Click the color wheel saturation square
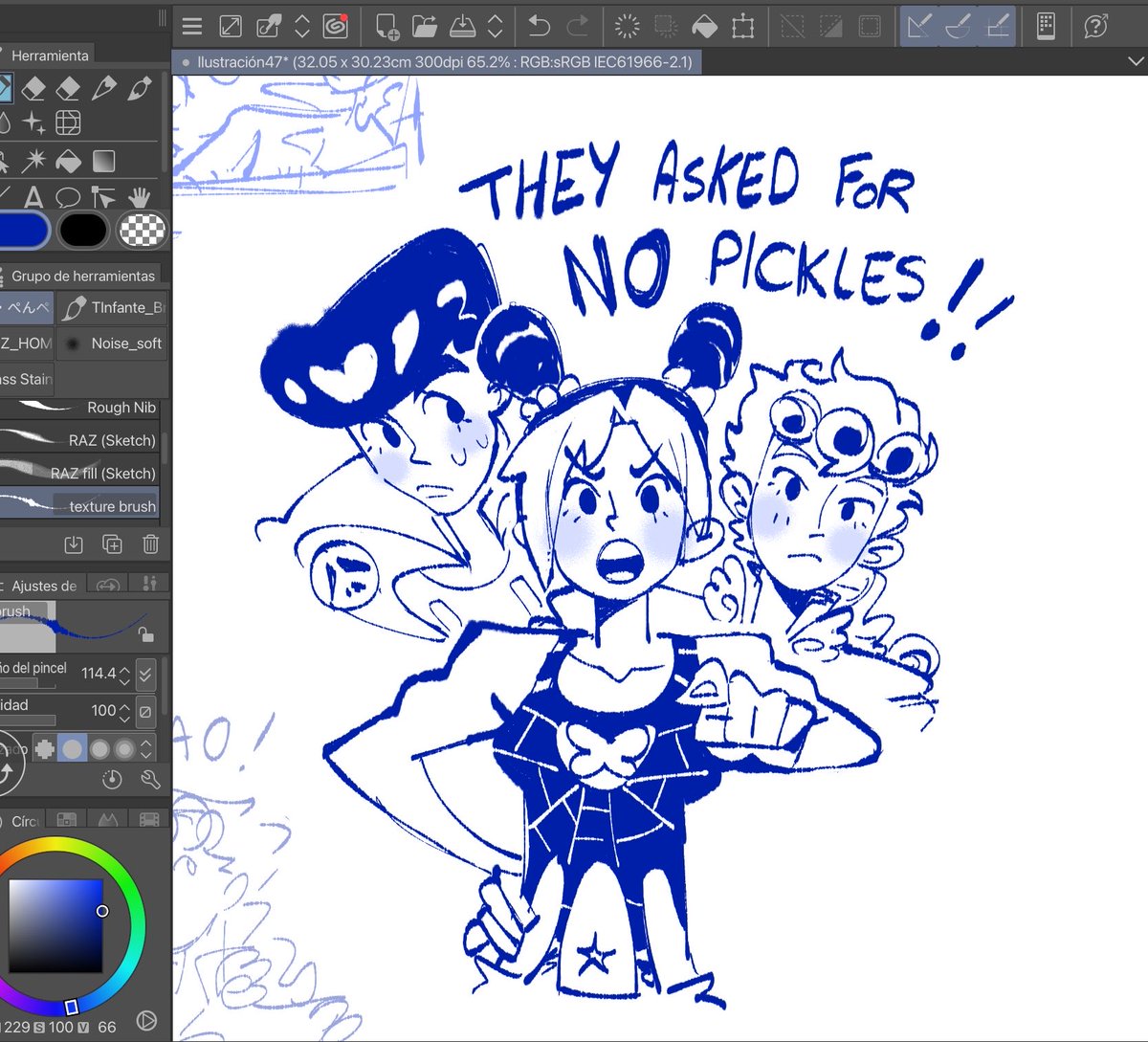Screen dimensions: 1148x1042 click(x=55, y=926)
